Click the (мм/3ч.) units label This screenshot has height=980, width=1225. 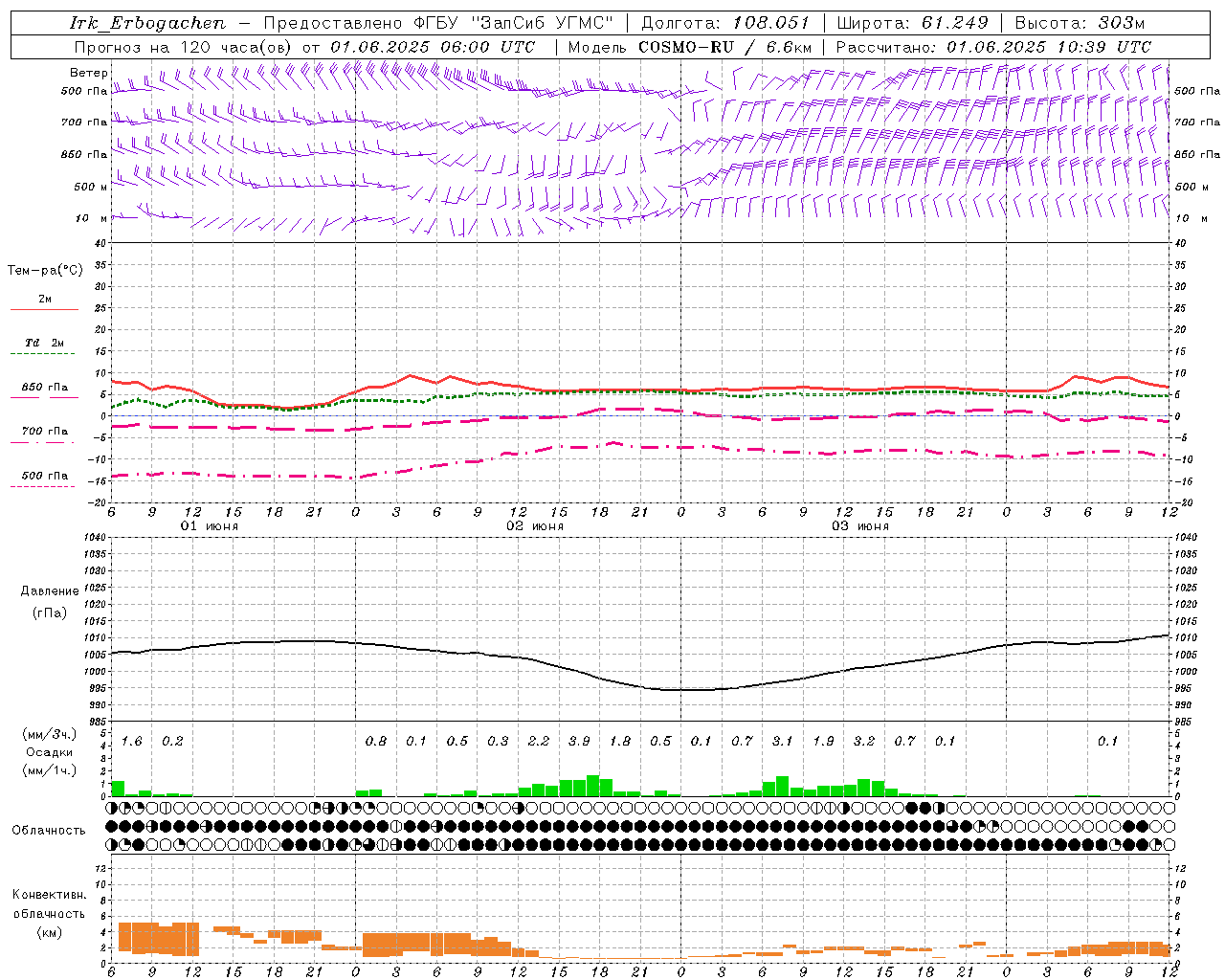[48, 734]
